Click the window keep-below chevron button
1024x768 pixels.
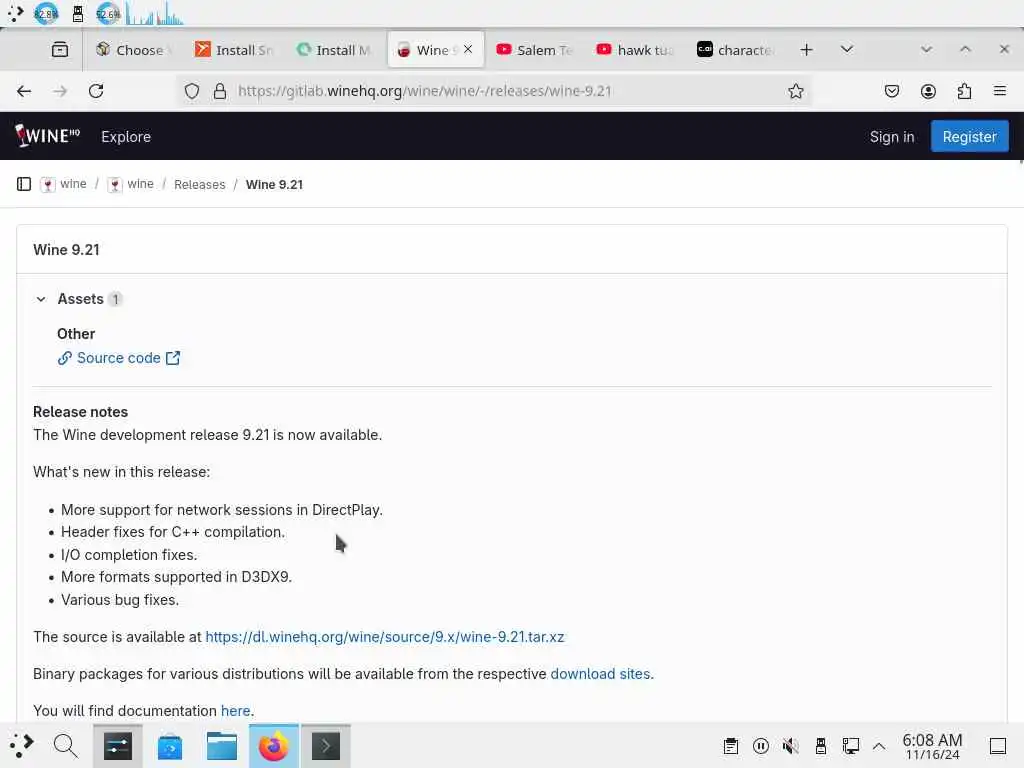pyautogui.click(x=926, y=50)
